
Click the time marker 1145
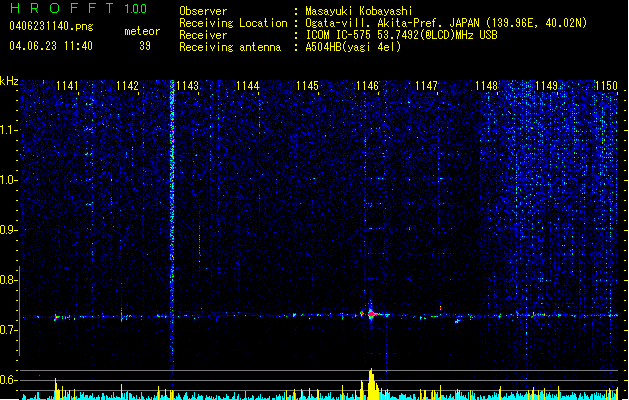click(x=307, y=86)
